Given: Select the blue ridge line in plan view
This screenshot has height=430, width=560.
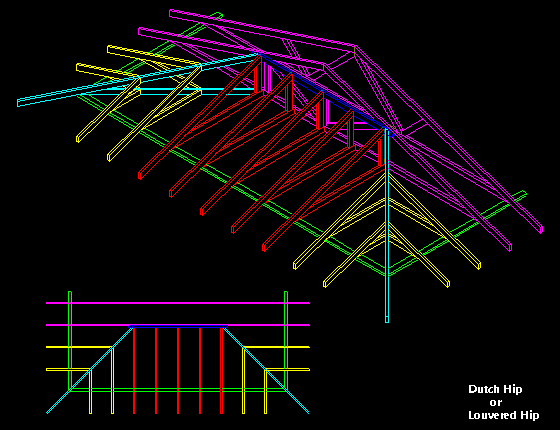Looking at the screenshot, I should [x=178, y=327].
